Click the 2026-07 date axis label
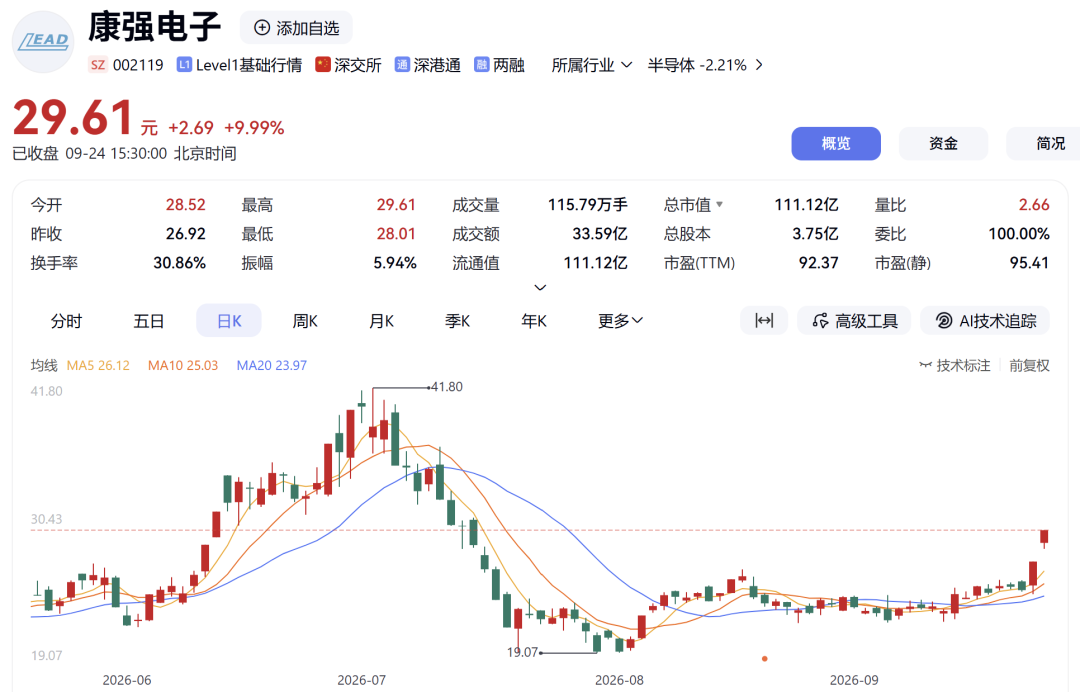 362,680
